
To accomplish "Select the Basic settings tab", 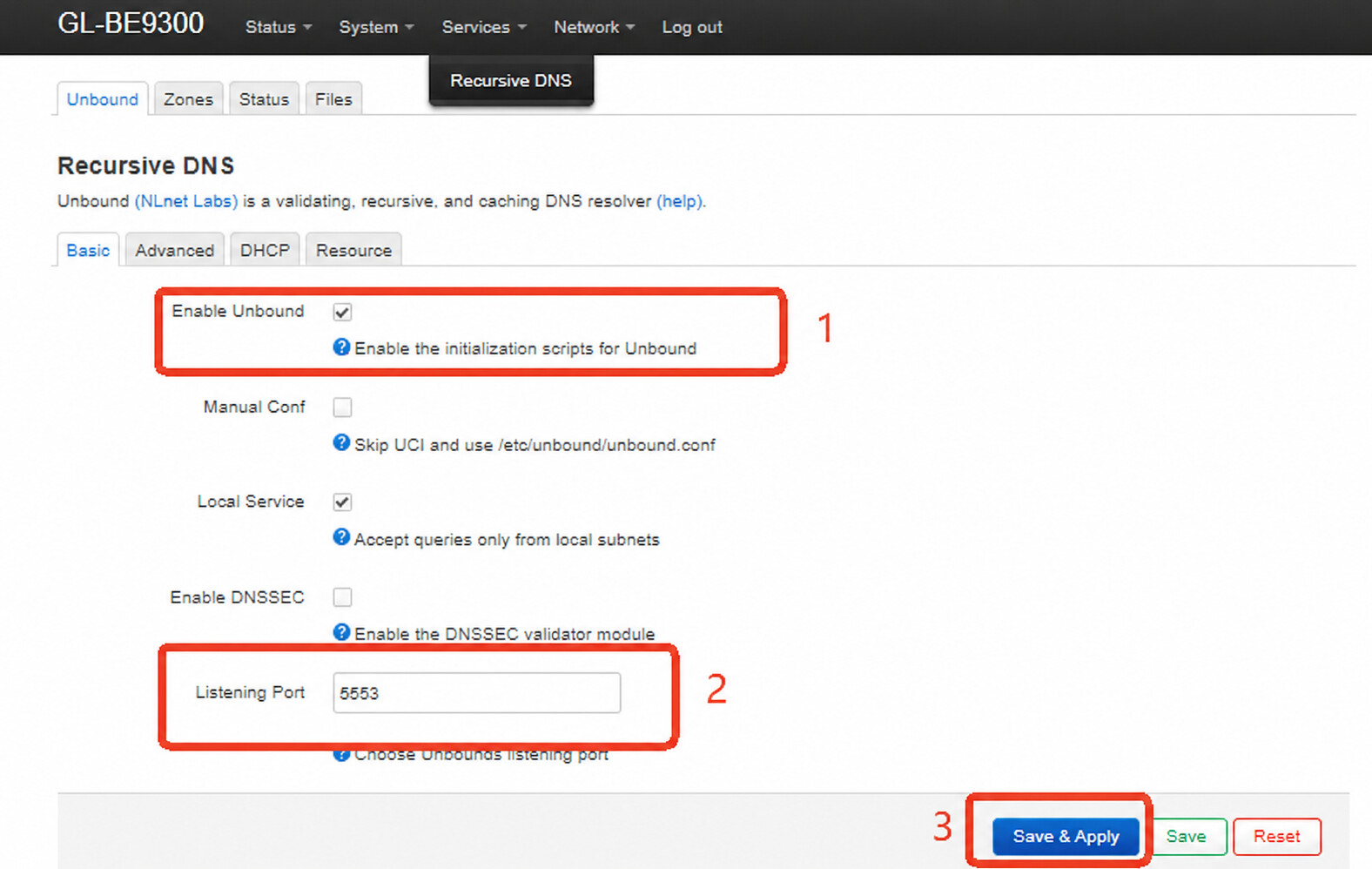I will [88, 250].
